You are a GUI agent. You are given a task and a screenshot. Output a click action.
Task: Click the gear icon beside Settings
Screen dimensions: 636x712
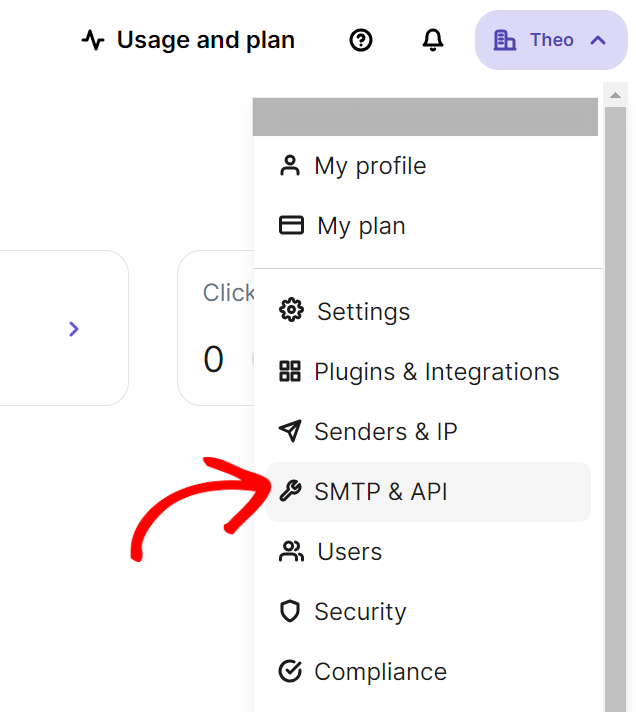coord(291,311)
